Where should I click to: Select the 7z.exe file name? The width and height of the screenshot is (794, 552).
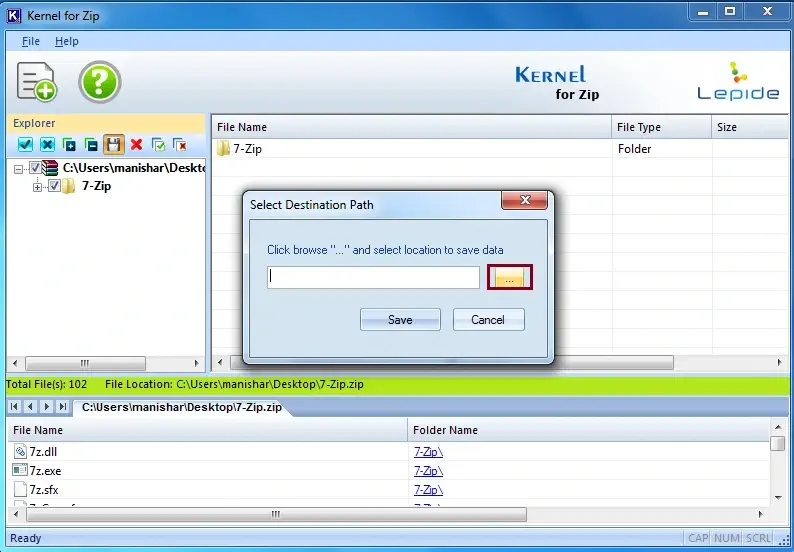45,470
